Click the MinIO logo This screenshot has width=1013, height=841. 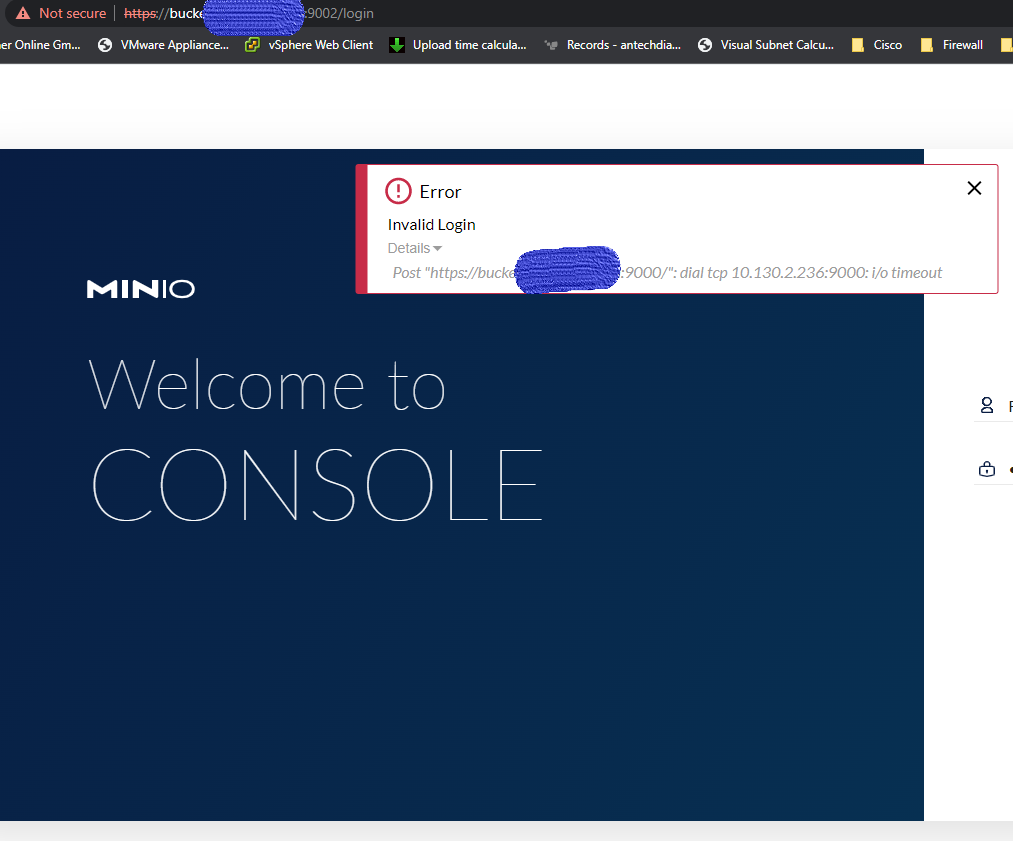[x=141, y=289]
